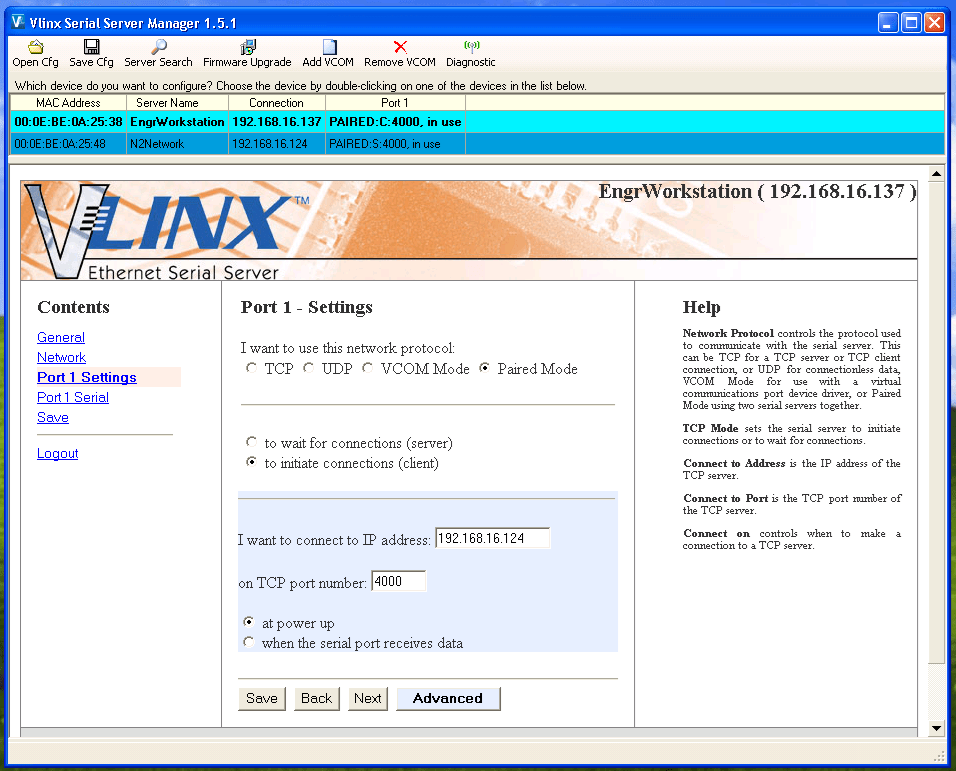The width and height of the screenshot is (956, 771).
Task: Save configuration using Save Cfg icon
Action: 91,54
